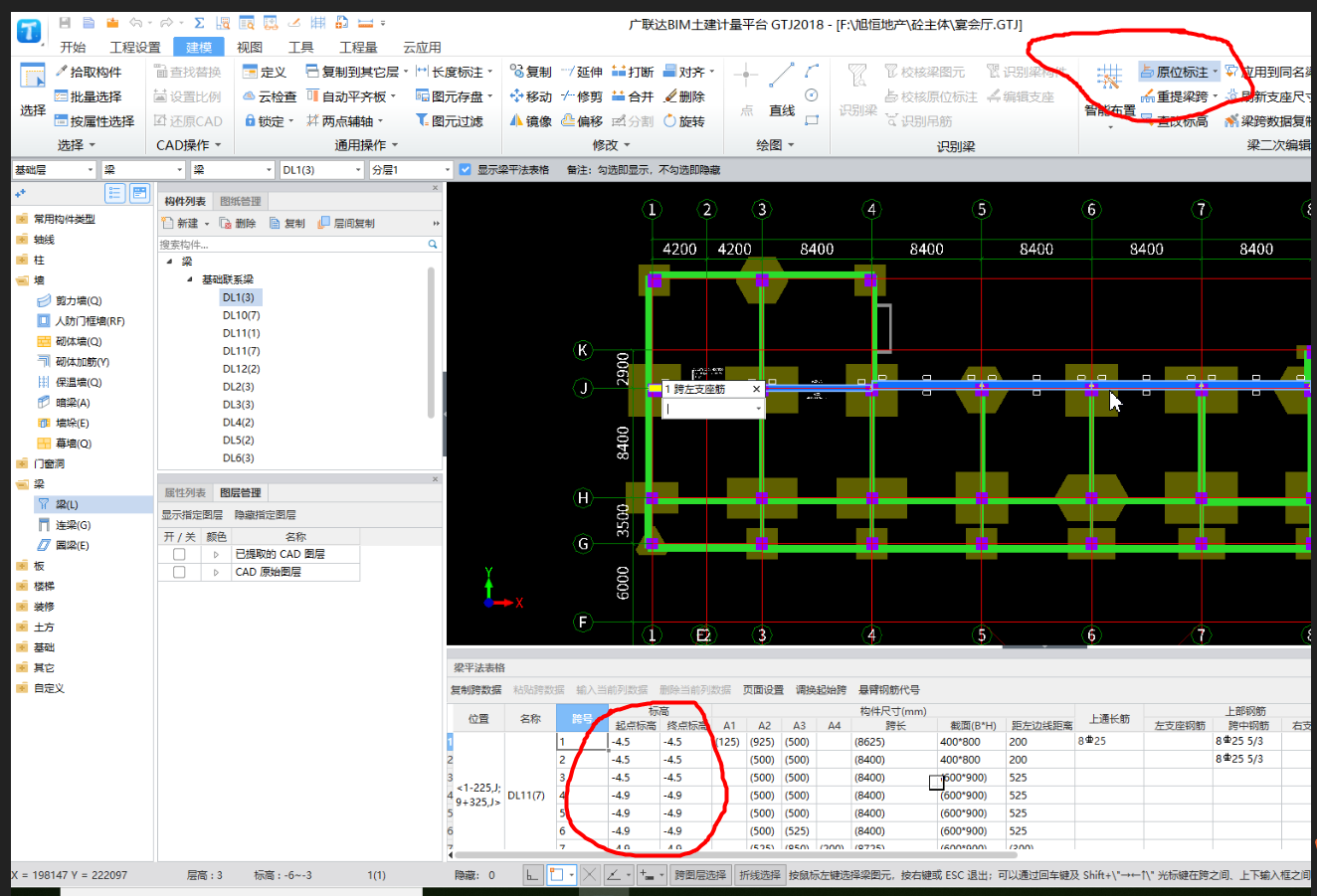Click 旋转 rotate tool
Viewport: 1317px width, 896px height.
[x=684, y=121]
